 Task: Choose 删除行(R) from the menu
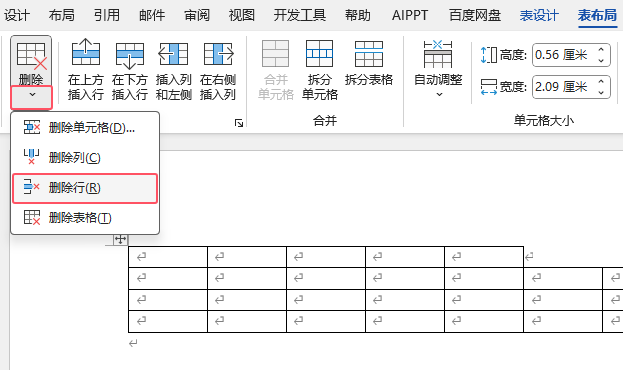click(x=85, y=188)
